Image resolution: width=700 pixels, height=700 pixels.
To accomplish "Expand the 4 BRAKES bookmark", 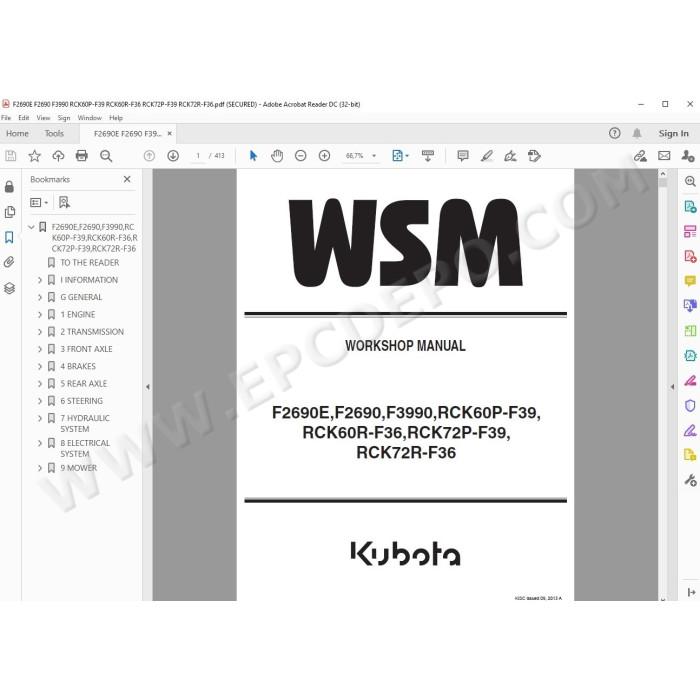I will point(40,367).
